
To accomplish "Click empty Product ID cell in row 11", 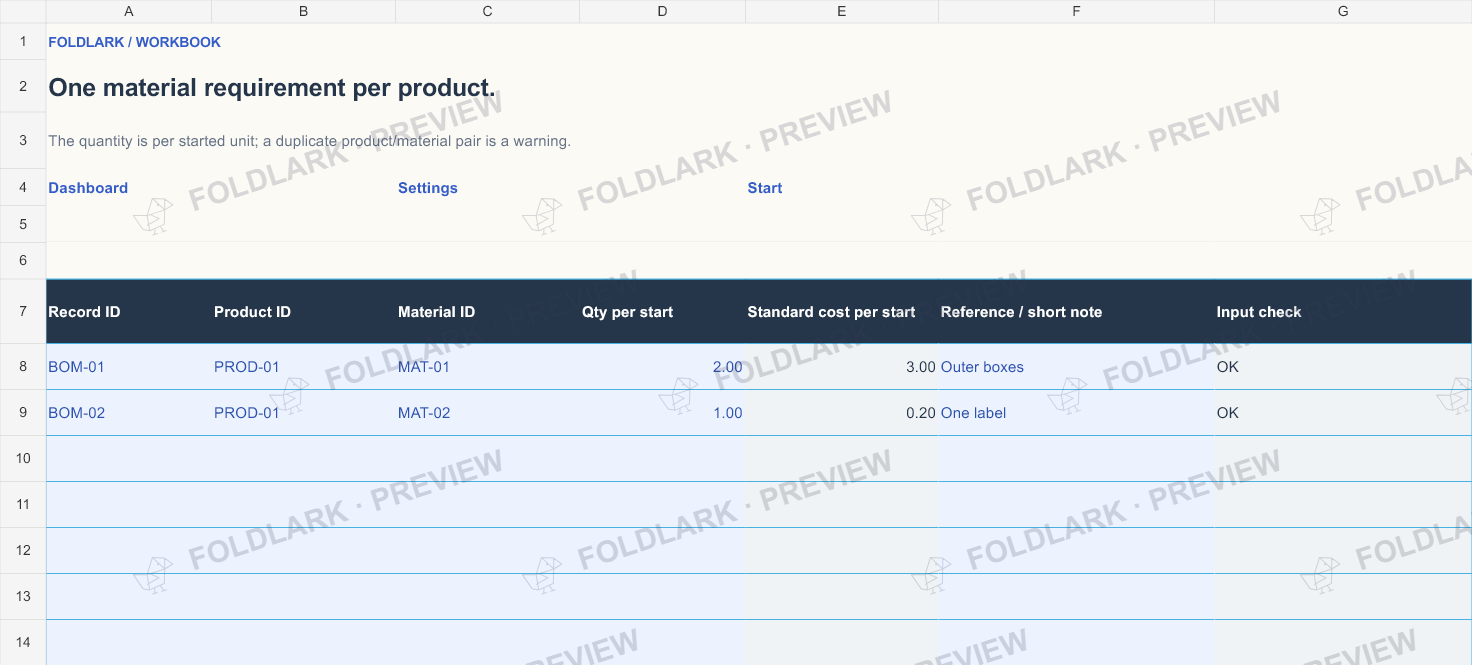I will [304, 505].
